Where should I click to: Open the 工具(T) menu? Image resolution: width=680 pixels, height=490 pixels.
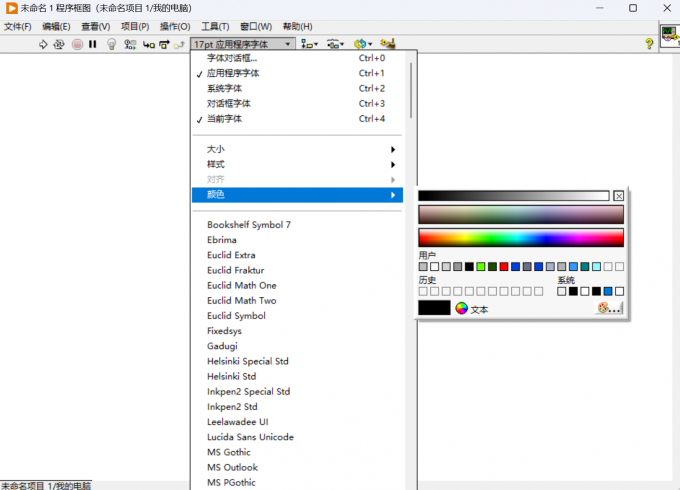pyautogui.click(x=215, y=27)
